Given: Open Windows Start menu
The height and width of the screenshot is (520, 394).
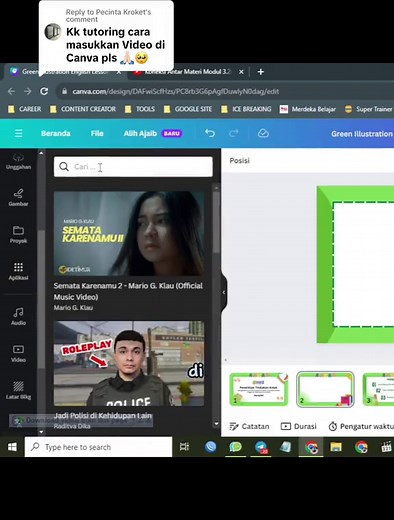Looking at the screenshot, I should (12, 447).
